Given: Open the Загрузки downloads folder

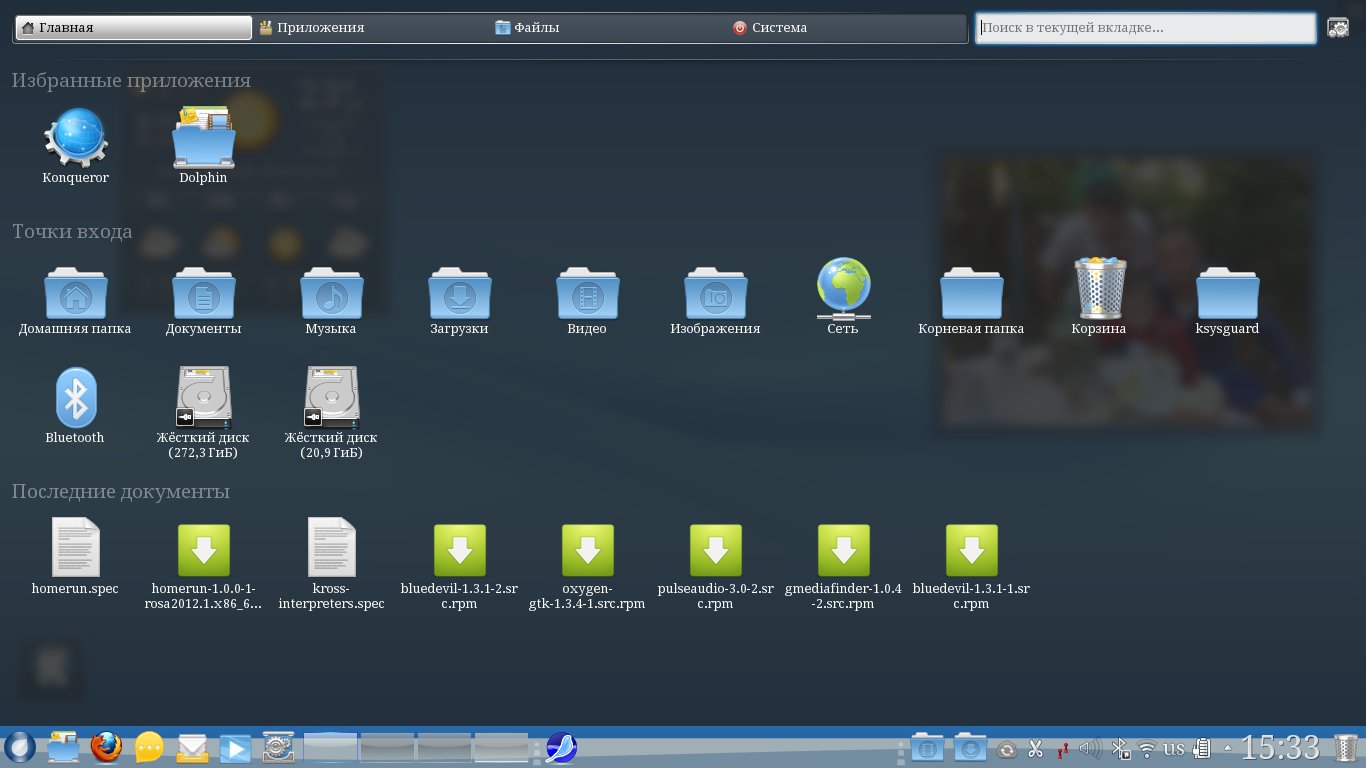Looking at the screenshot, I should (x=459, y=292).
